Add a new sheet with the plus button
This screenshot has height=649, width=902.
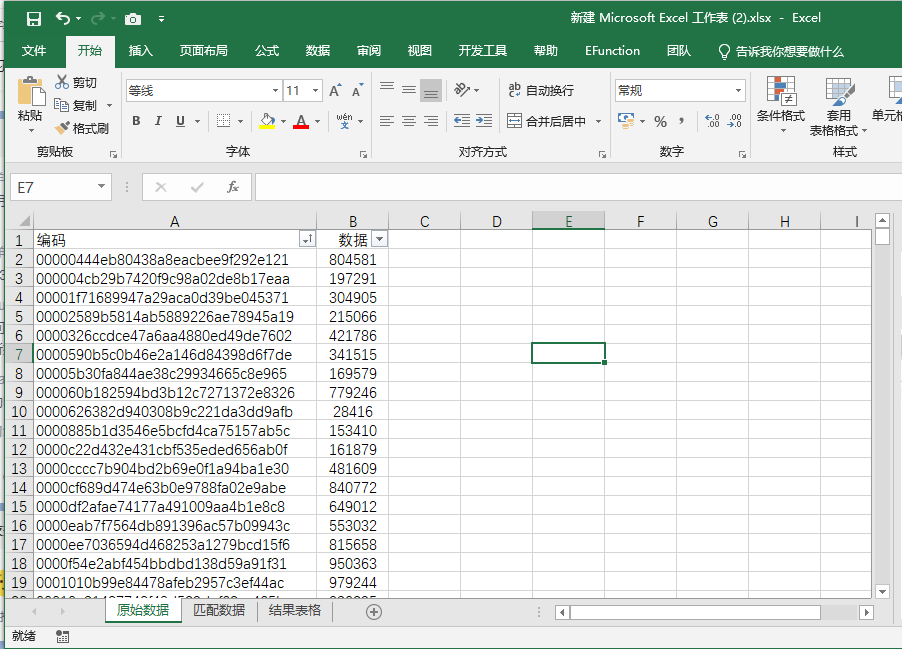click(374, 612)
